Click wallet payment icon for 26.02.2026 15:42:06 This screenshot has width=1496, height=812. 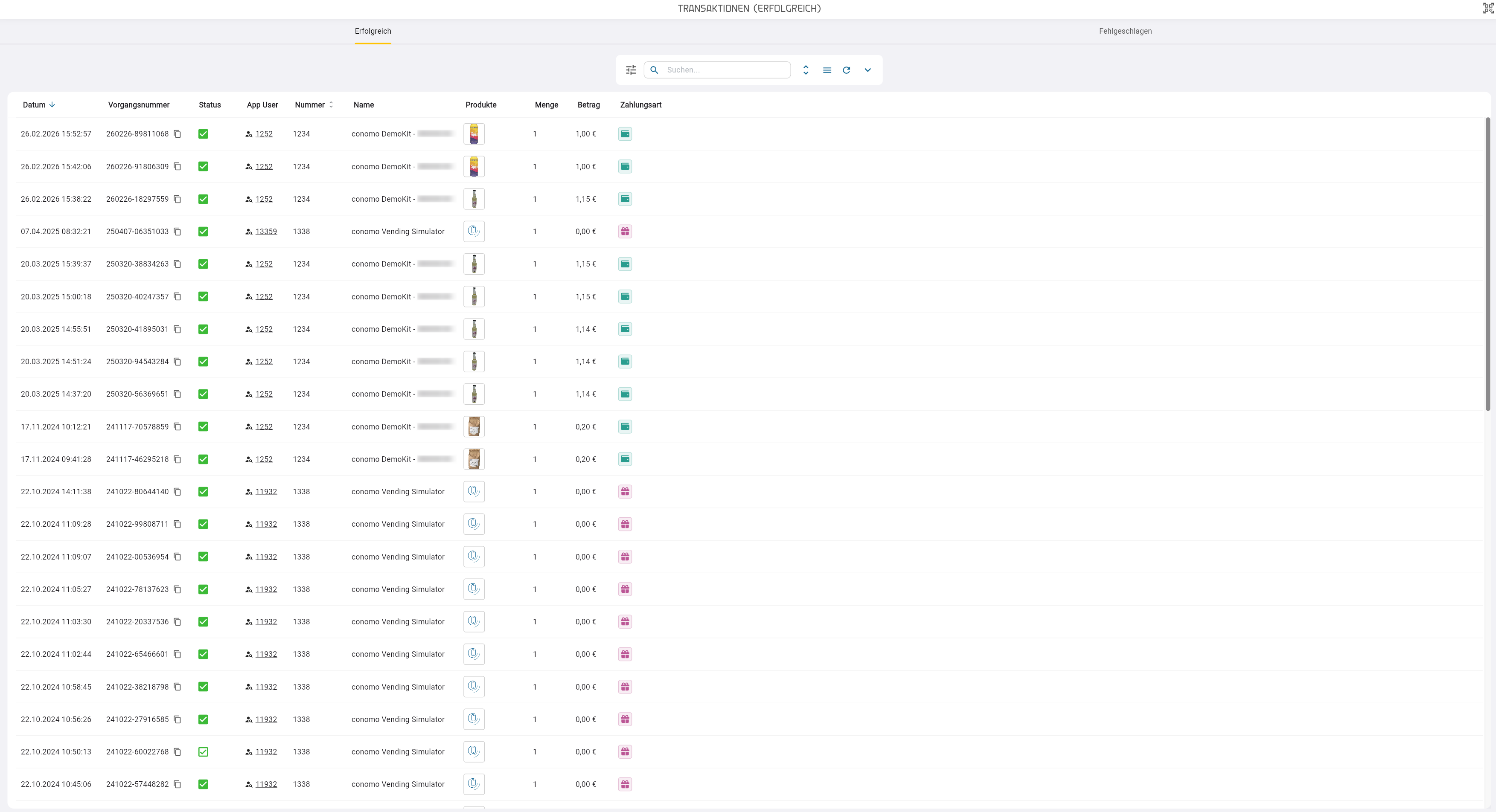[625, 167]
